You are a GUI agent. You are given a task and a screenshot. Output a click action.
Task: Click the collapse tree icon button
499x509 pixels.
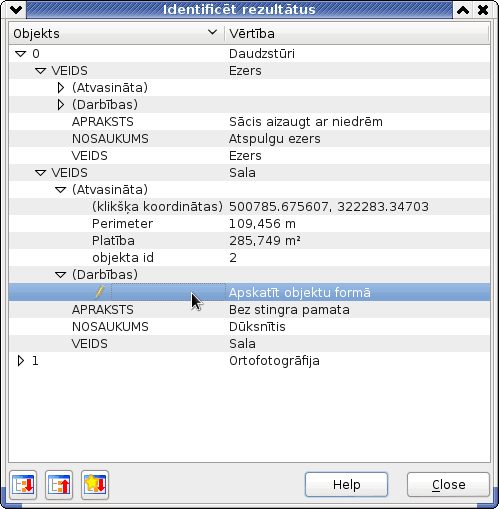[x=59, y=485]
